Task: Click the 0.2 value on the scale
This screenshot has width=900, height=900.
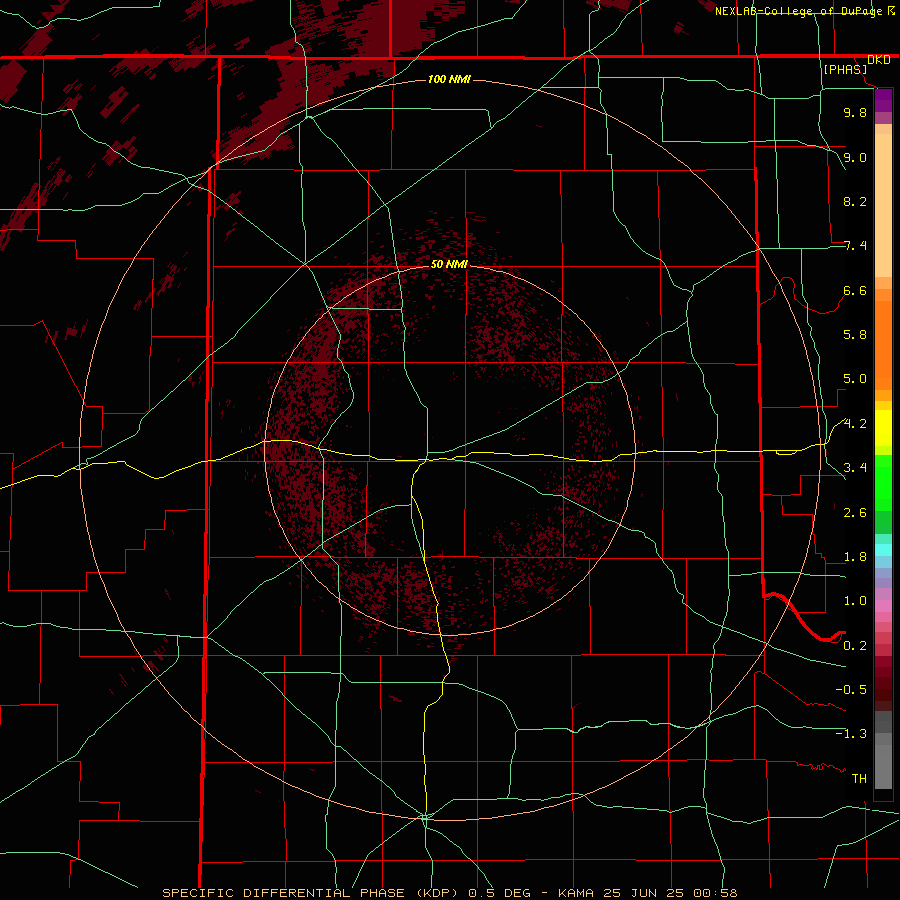Action: click(x=855, y=645)
